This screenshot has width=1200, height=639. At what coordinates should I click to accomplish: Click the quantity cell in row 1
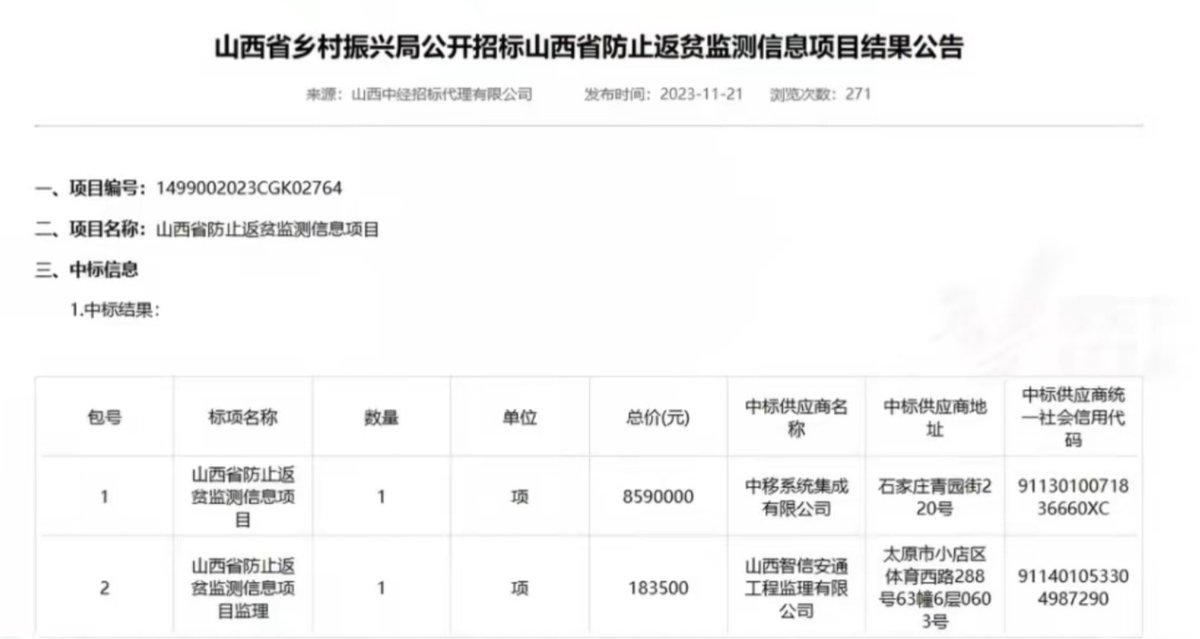pos(381,496)
